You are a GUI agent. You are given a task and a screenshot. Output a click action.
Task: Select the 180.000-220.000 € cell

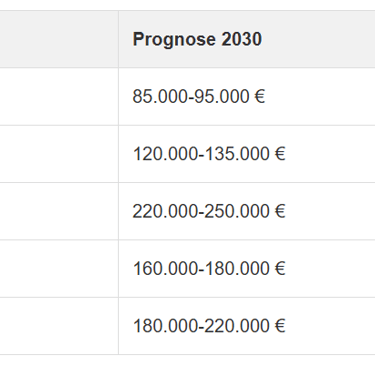pyautogui.click(x=247, y=326)
